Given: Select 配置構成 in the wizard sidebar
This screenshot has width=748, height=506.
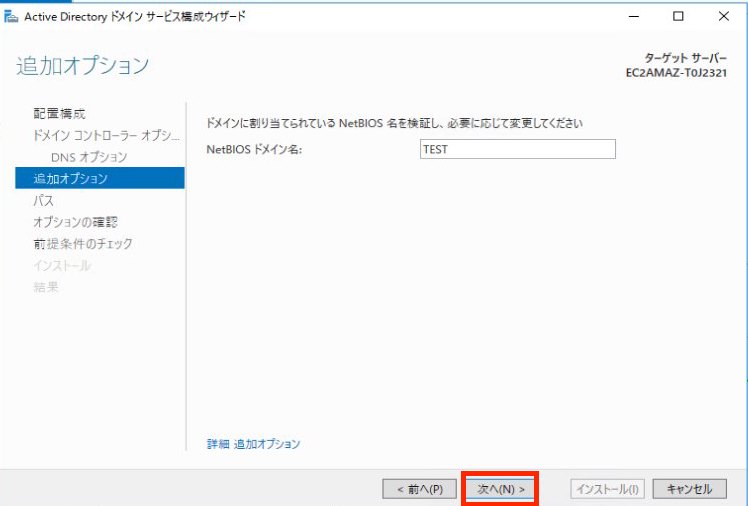Looking at the screenshot, I should [x=59, y=114].
